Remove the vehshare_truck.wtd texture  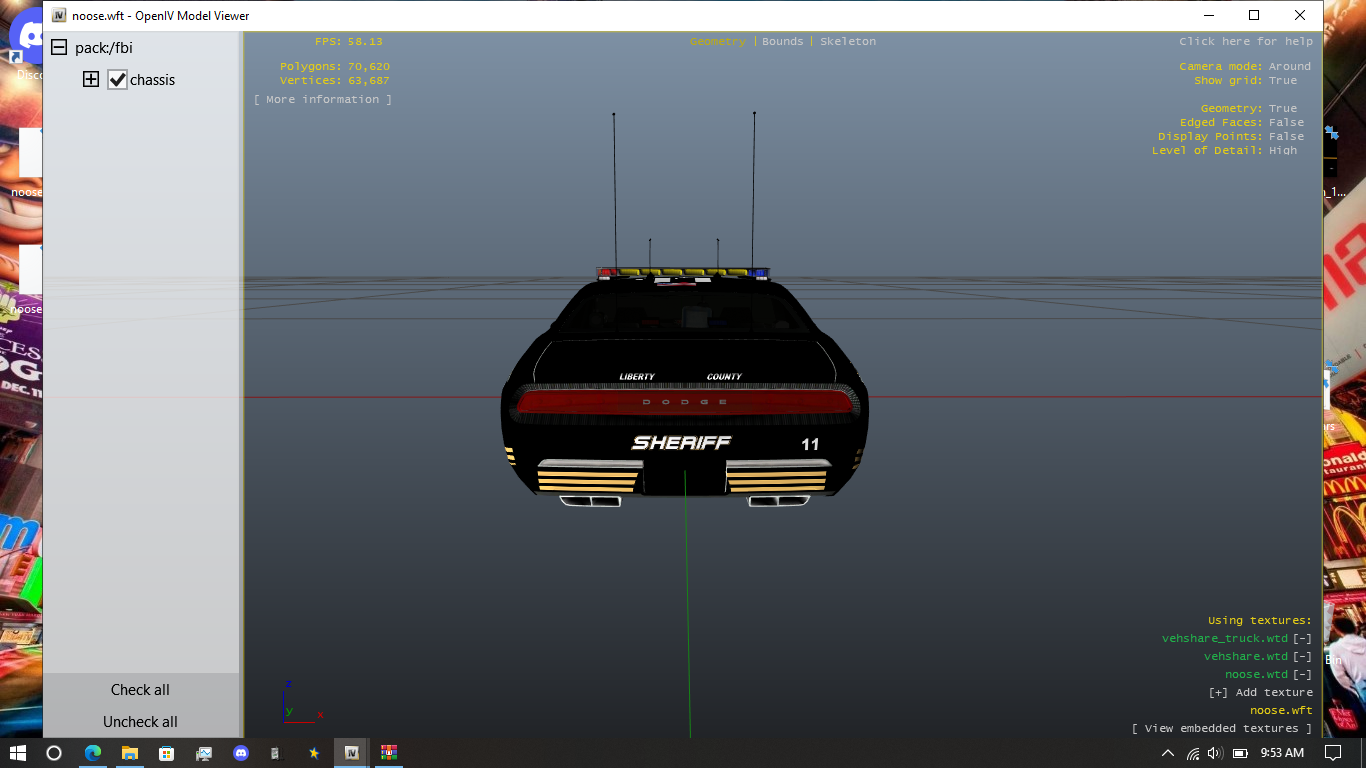(1302, 639)
